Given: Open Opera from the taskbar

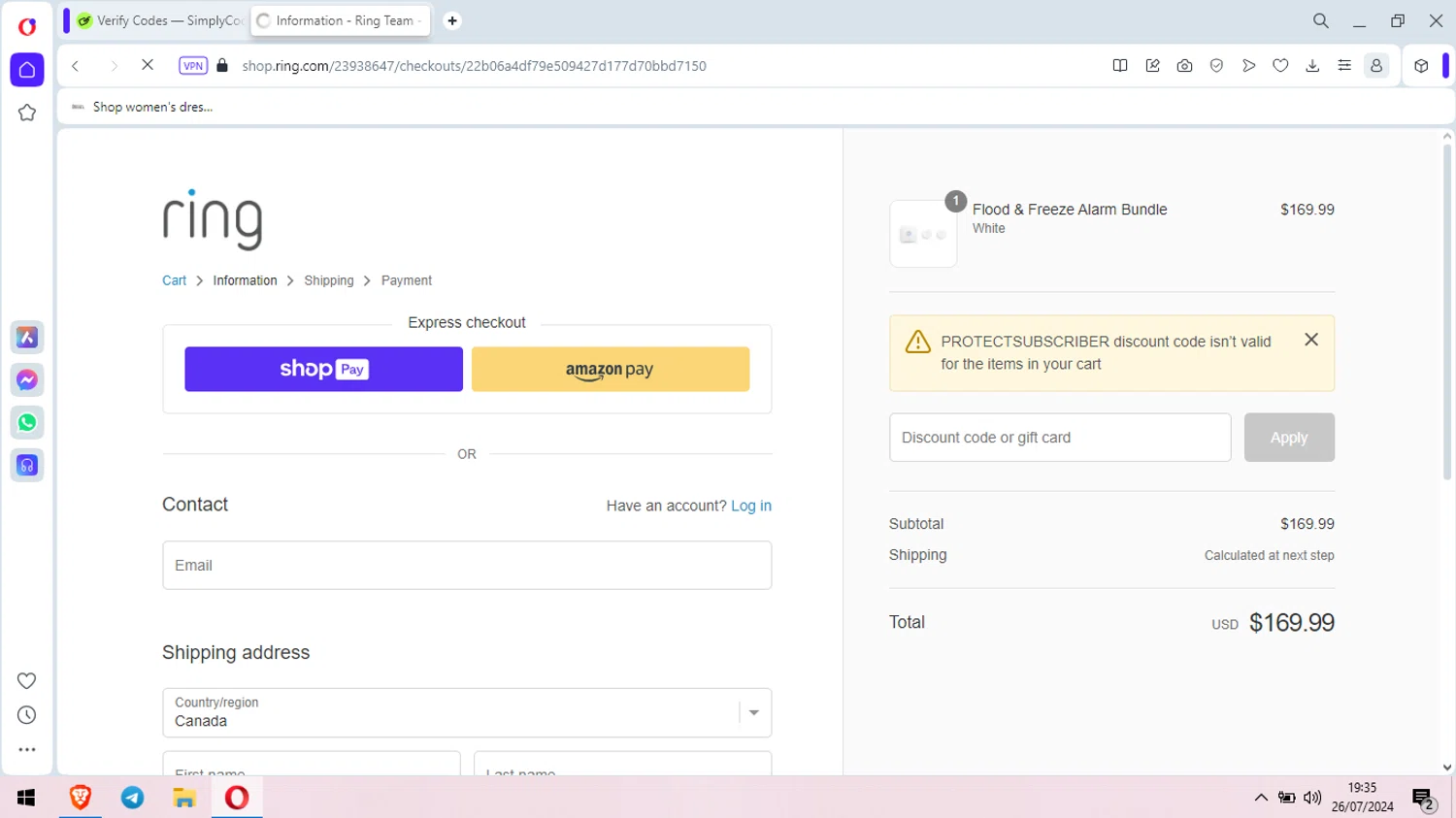Looking at the screenshot, I should (237, 798).
